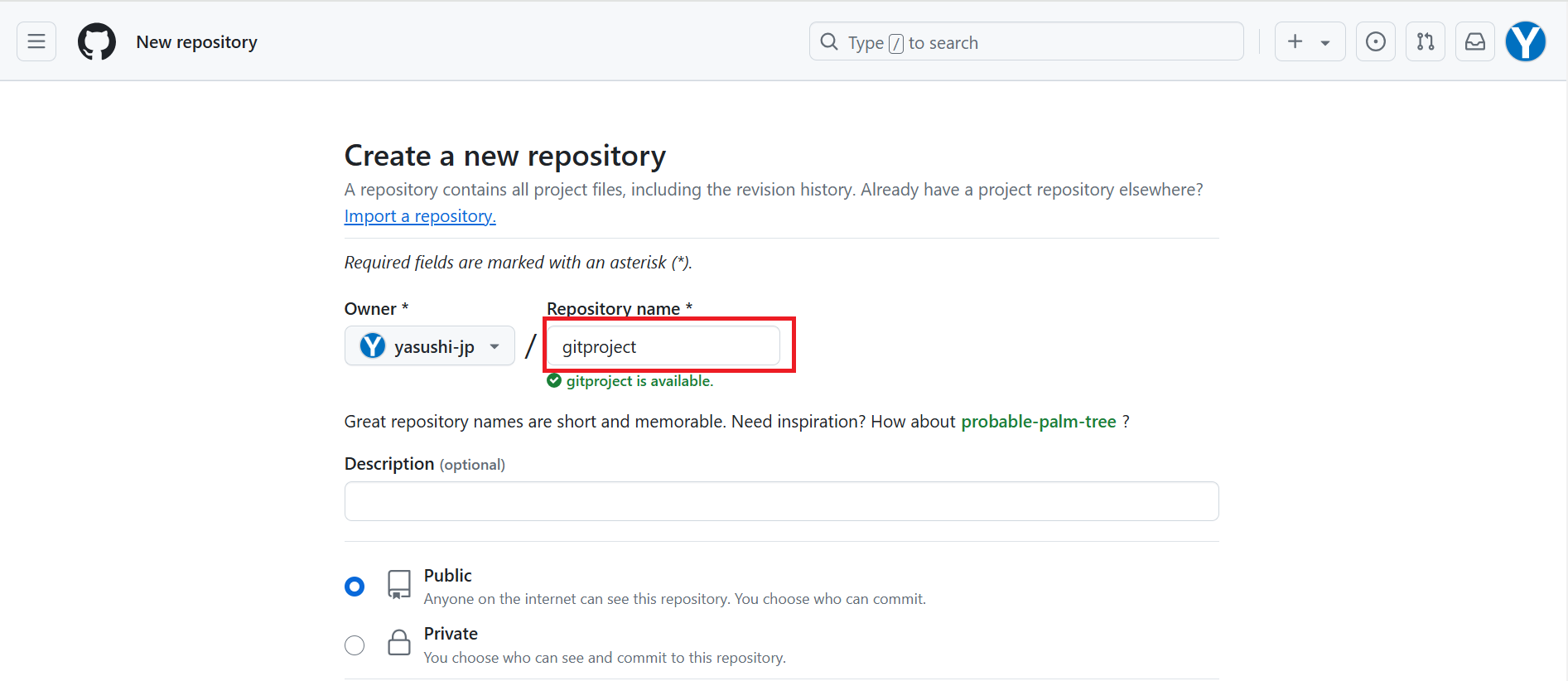The width and height of the screenshot is (1568, 681).
Task: Select the Private visibility radio button
Action: 355,645
